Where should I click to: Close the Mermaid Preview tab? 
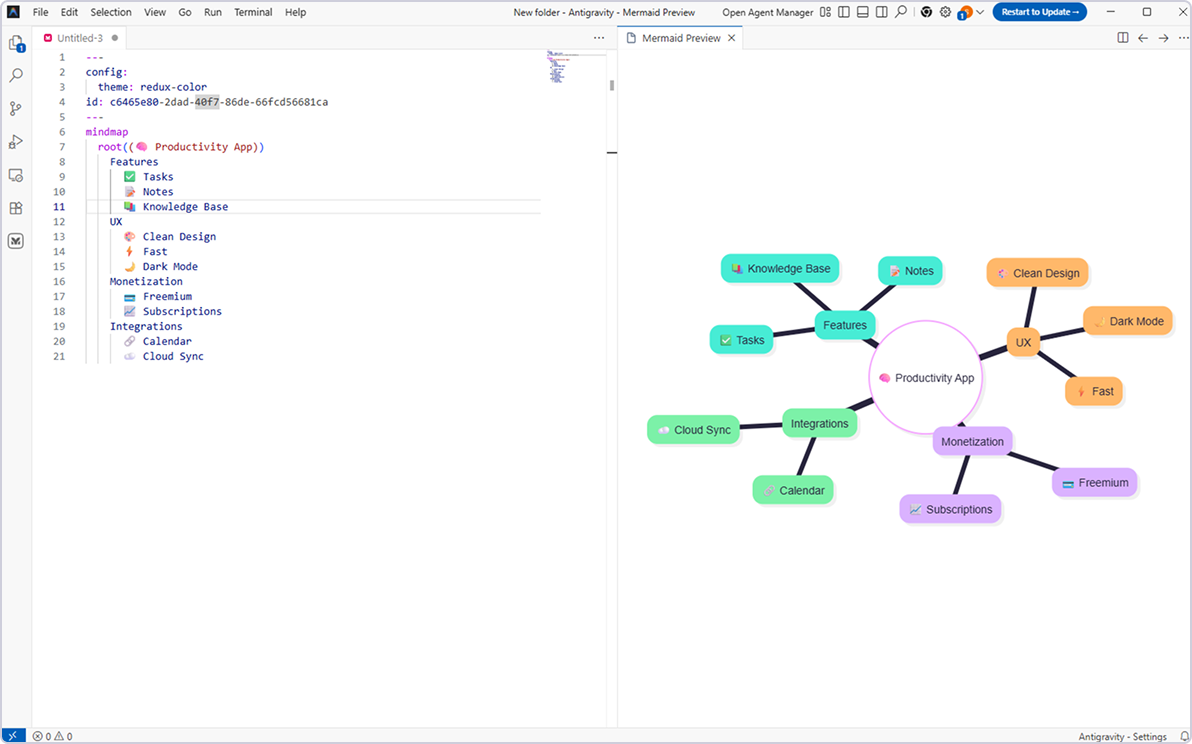[x=731, y=38]
